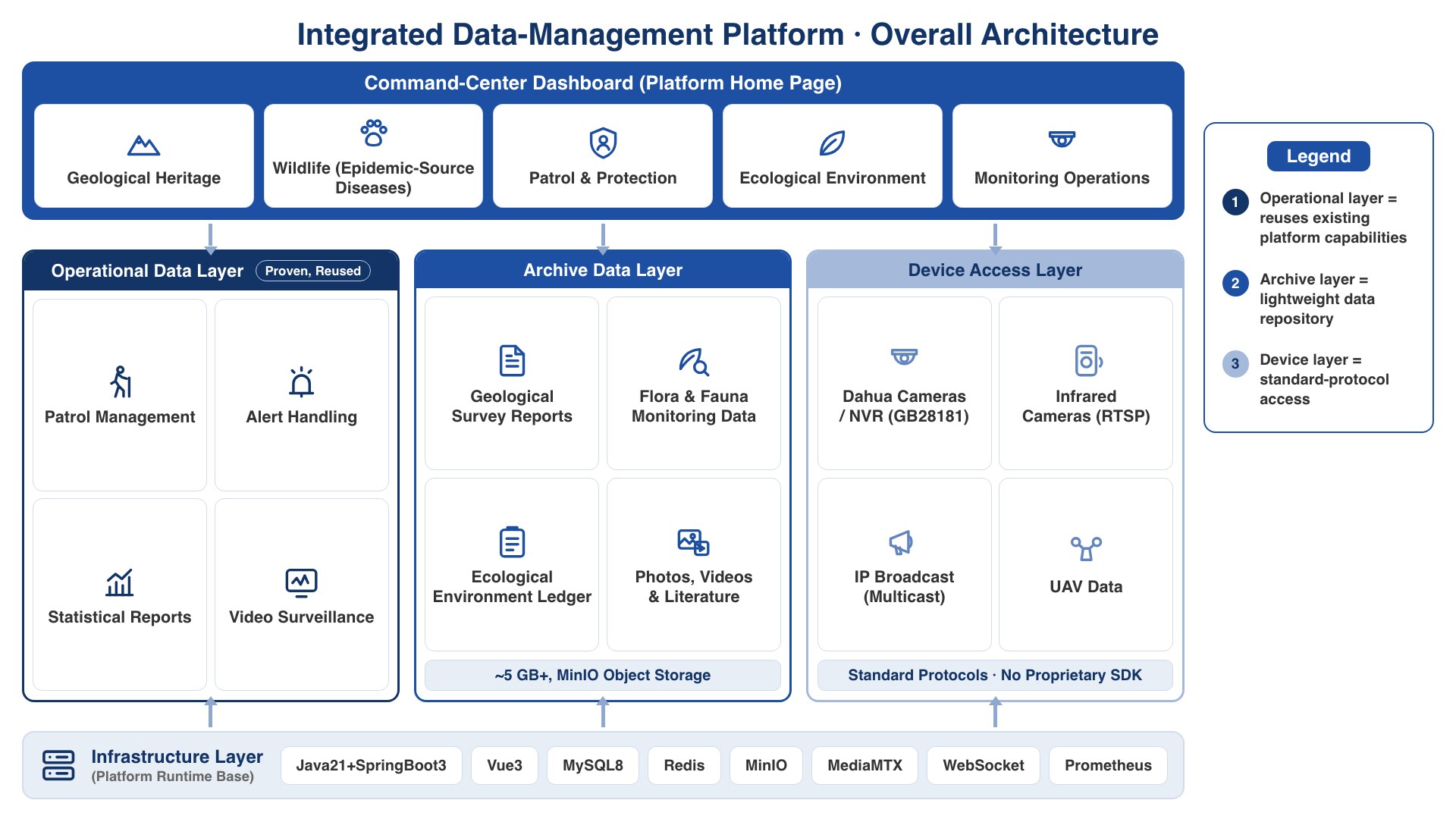
Task: Click the UAV Data drone icon
Action: (1086, 548)
